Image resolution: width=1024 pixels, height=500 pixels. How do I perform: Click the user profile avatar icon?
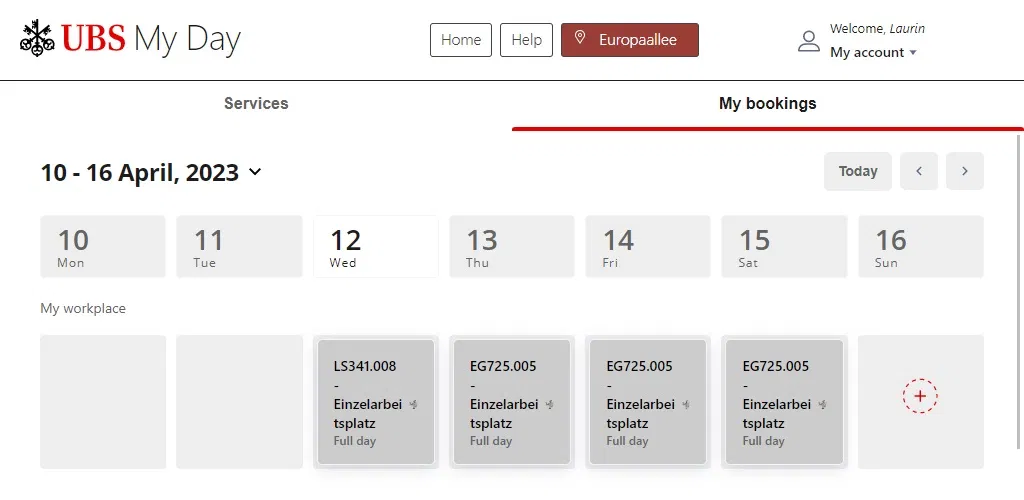808,40
